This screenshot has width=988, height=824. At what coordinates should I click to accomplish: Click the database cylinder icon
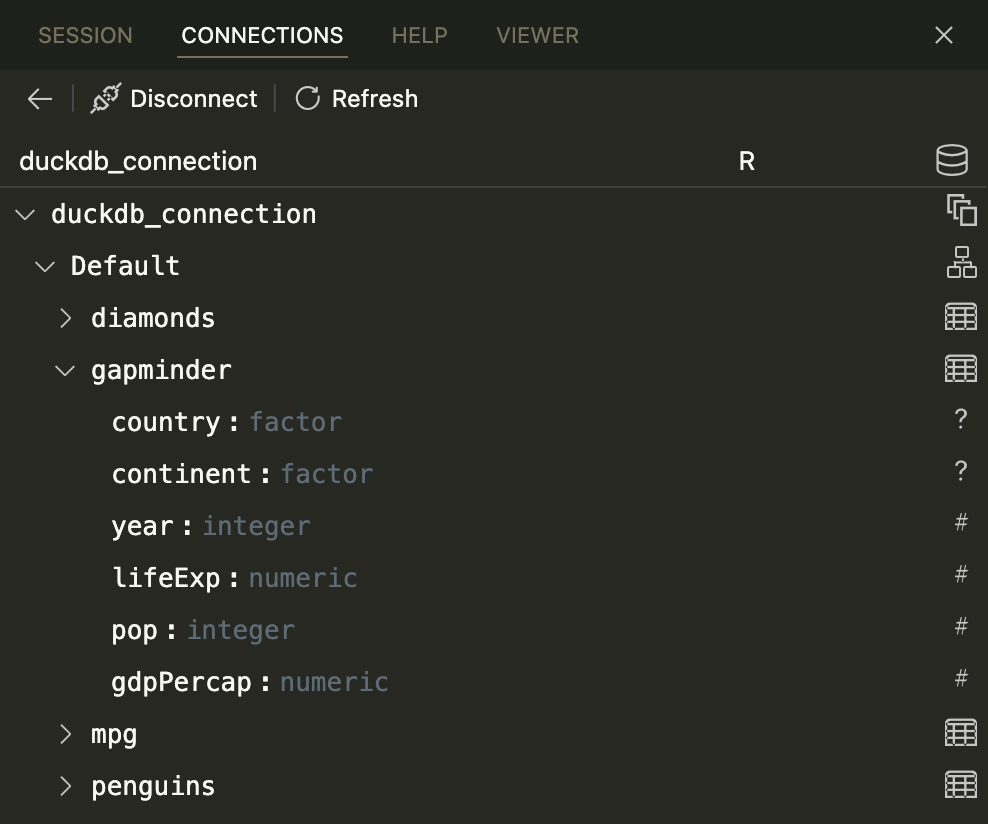click(x=951, y=160)
